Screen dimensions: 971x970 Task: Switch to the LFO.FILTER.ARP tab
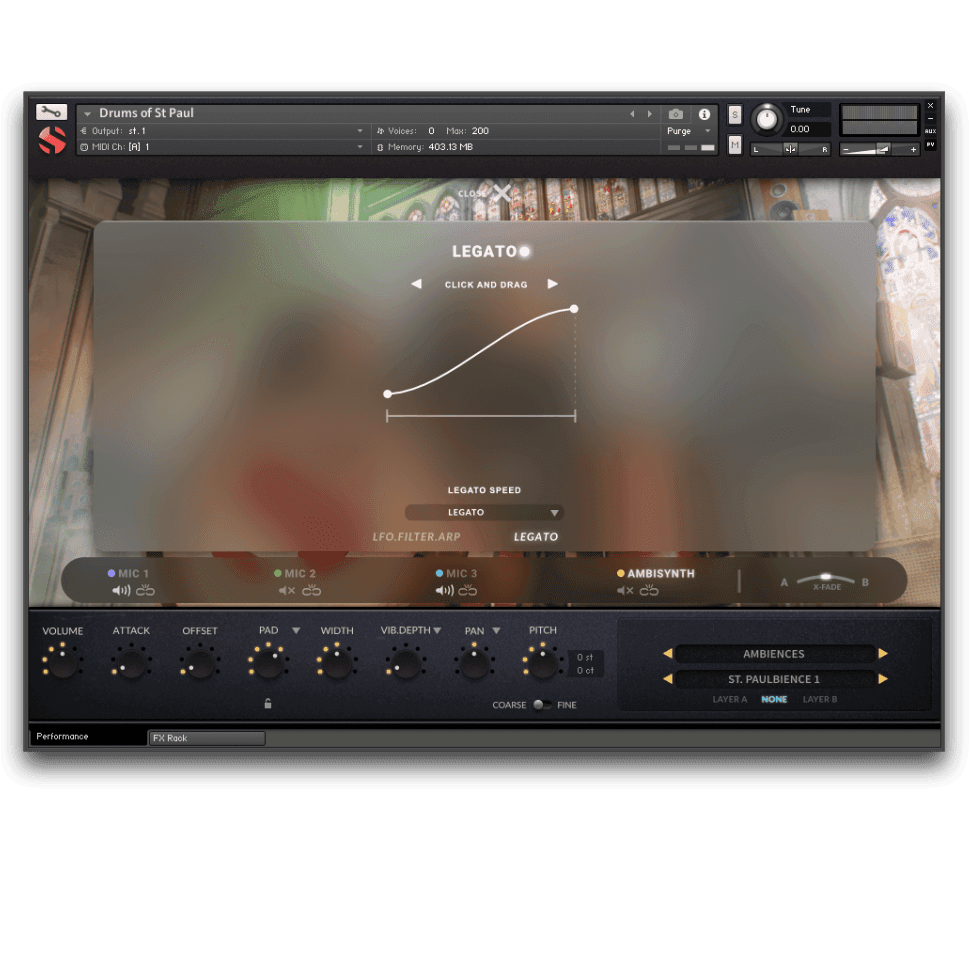[x=416, y=537]
